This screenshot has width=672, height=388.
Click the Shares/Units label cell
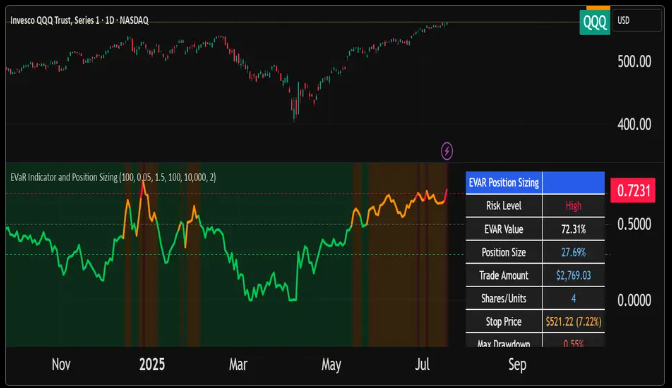coord(504,299)
